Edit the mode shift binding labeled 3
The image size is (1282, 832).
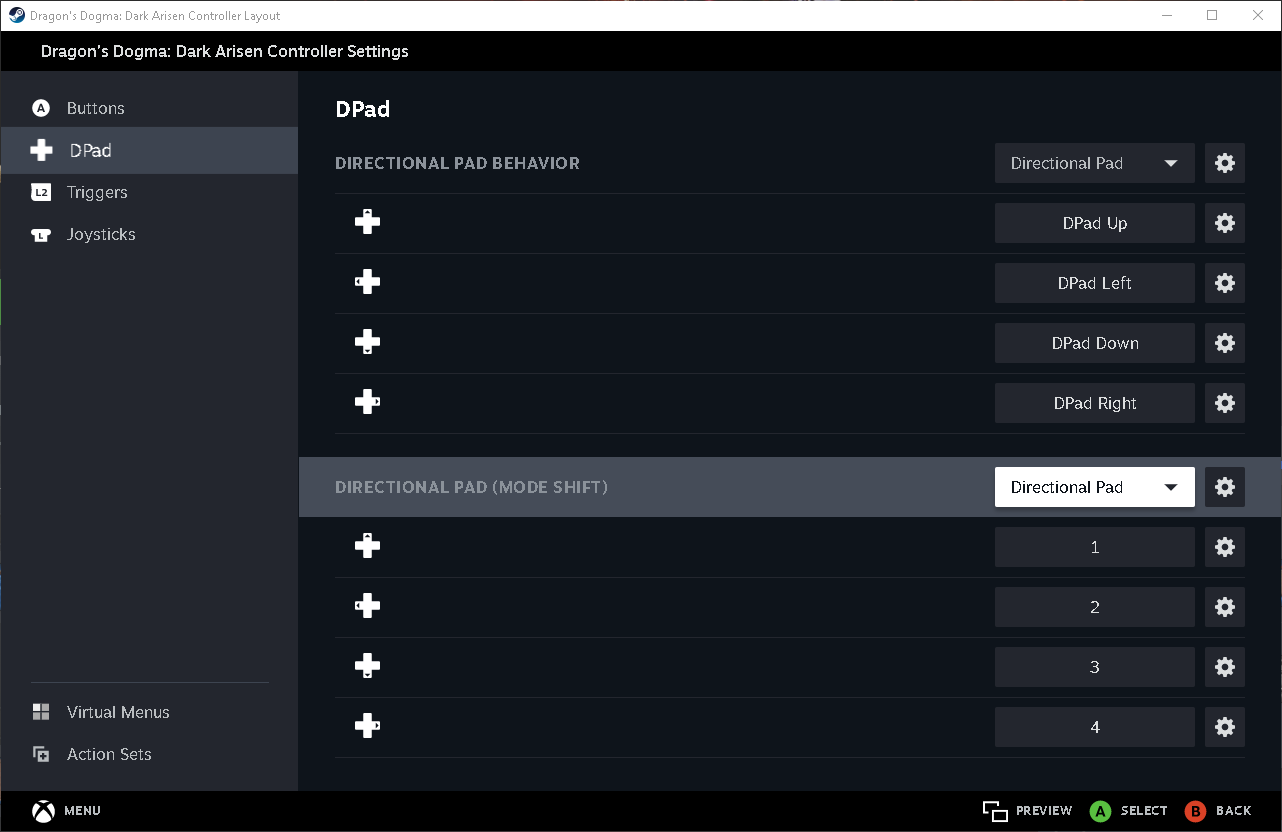[1095, 667]
